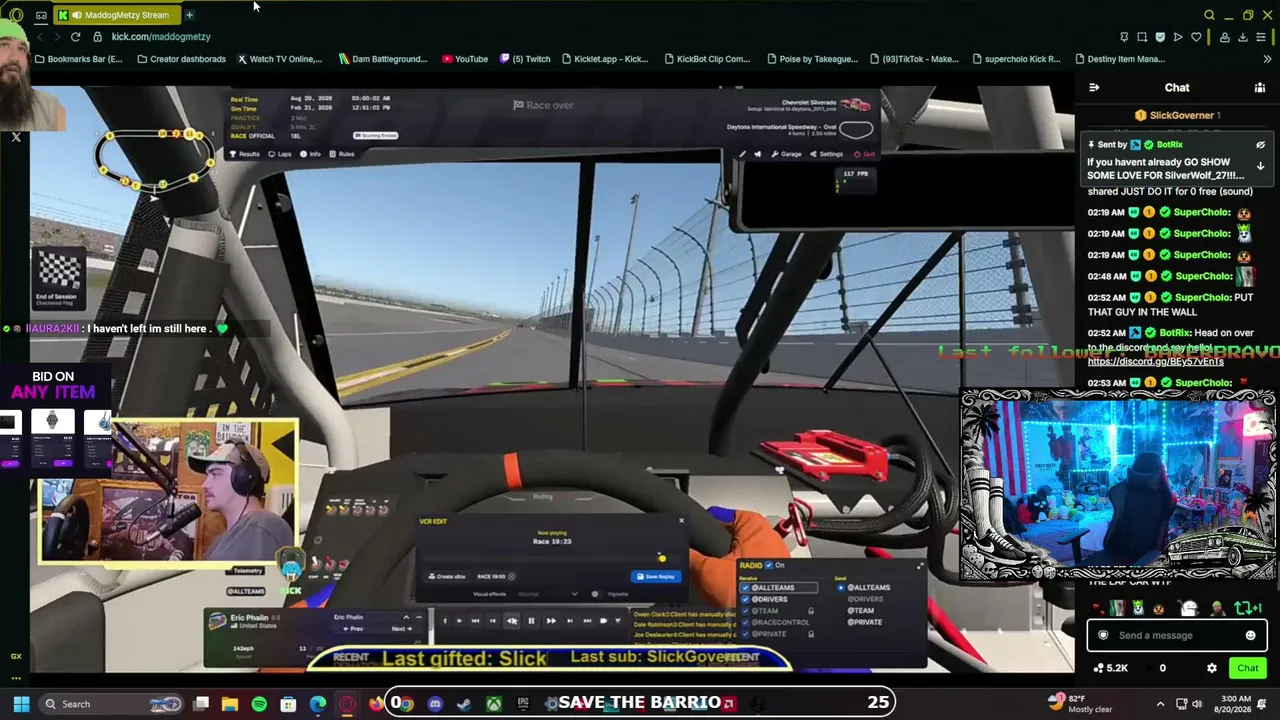Viewport: 1280px width, 720px height.
Task: Toggle receive @PRIVATE checkbox
Action: pos(745,634)
